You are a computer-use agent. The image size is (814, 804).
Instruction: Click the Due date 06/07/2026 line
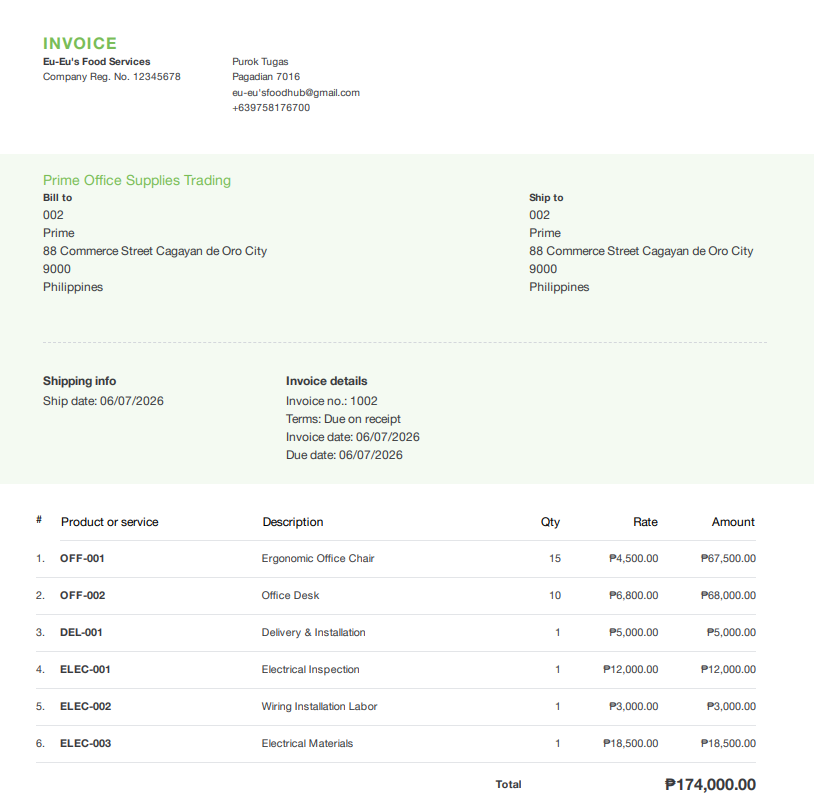[344, 455]
